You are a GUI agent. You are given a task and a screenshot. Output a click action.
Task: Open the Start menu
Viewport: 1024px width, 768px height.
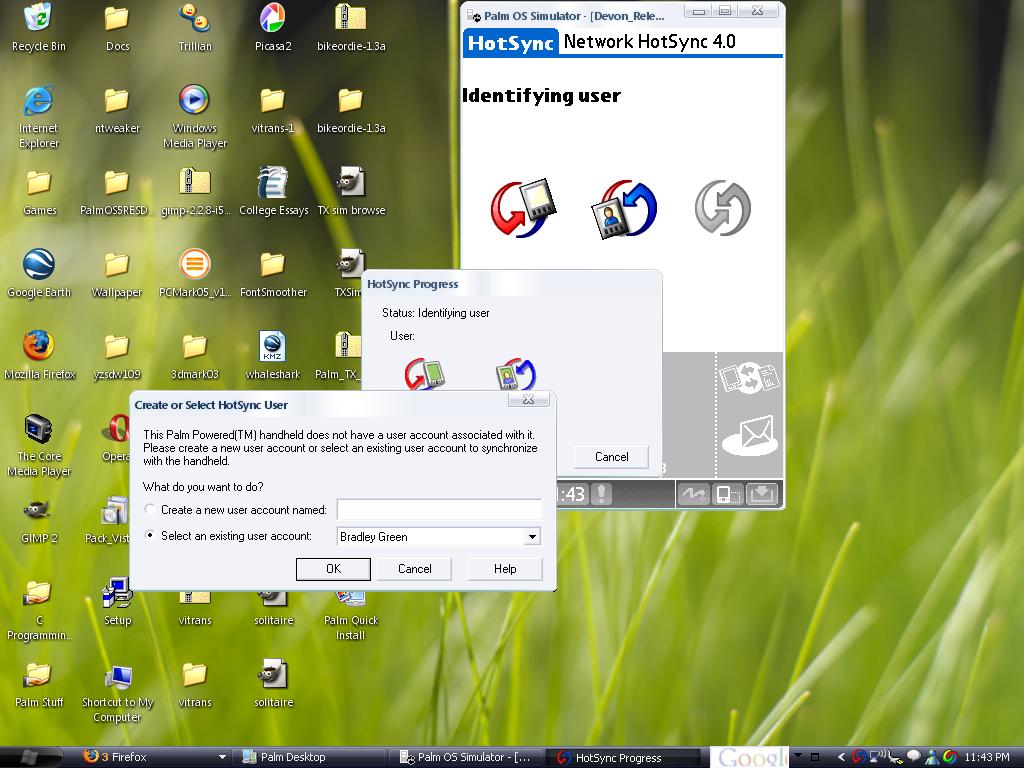coord(30,757)
